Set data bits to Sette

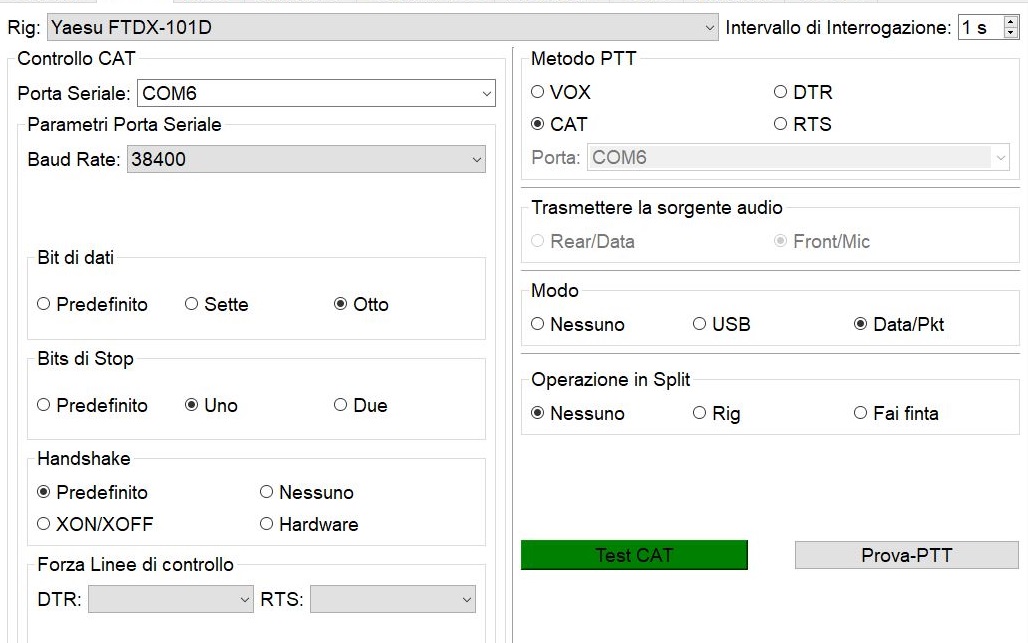pos(192,304)
